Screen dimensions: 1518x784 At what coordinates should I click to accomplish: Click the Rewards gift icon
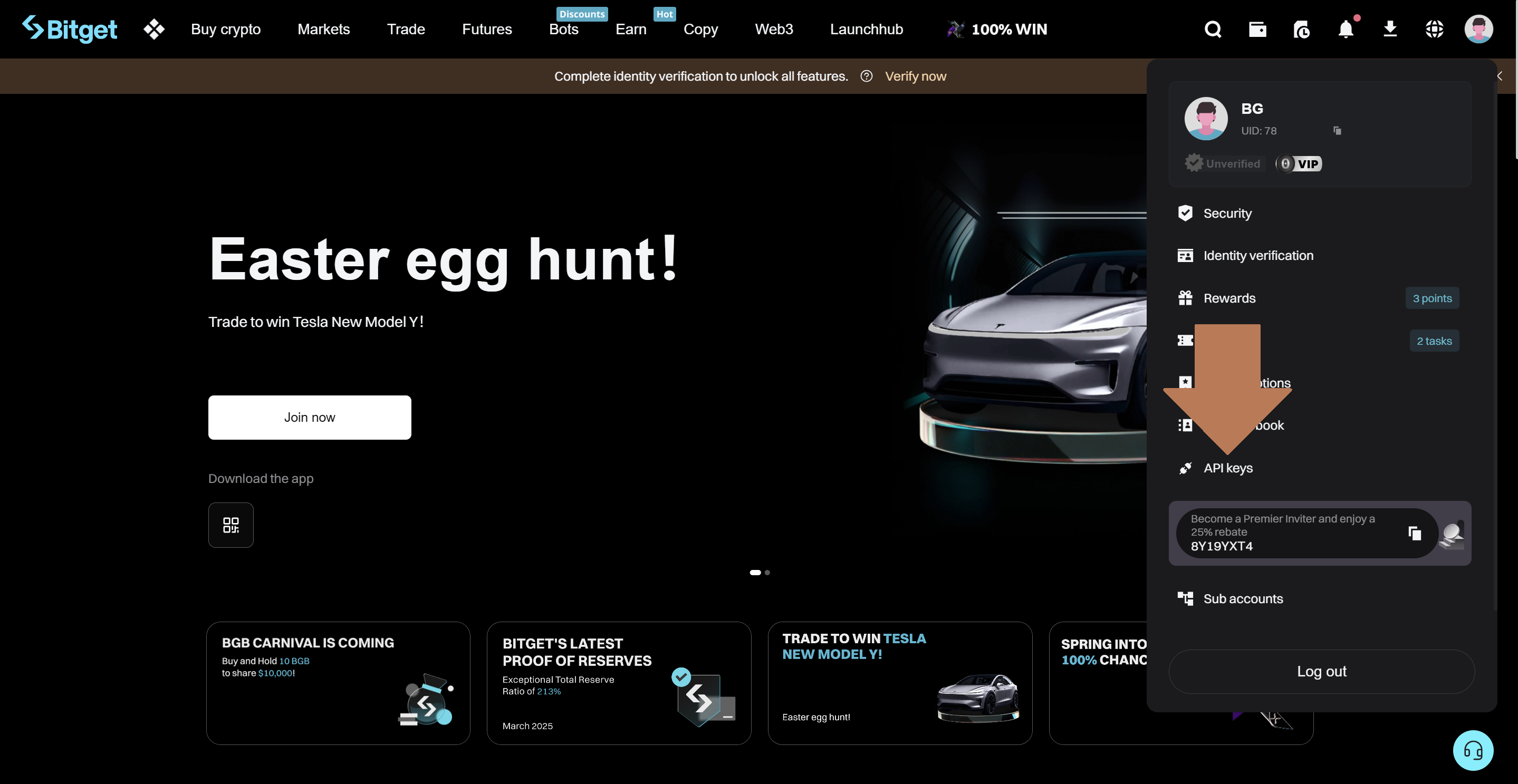tap(1185, 298)
